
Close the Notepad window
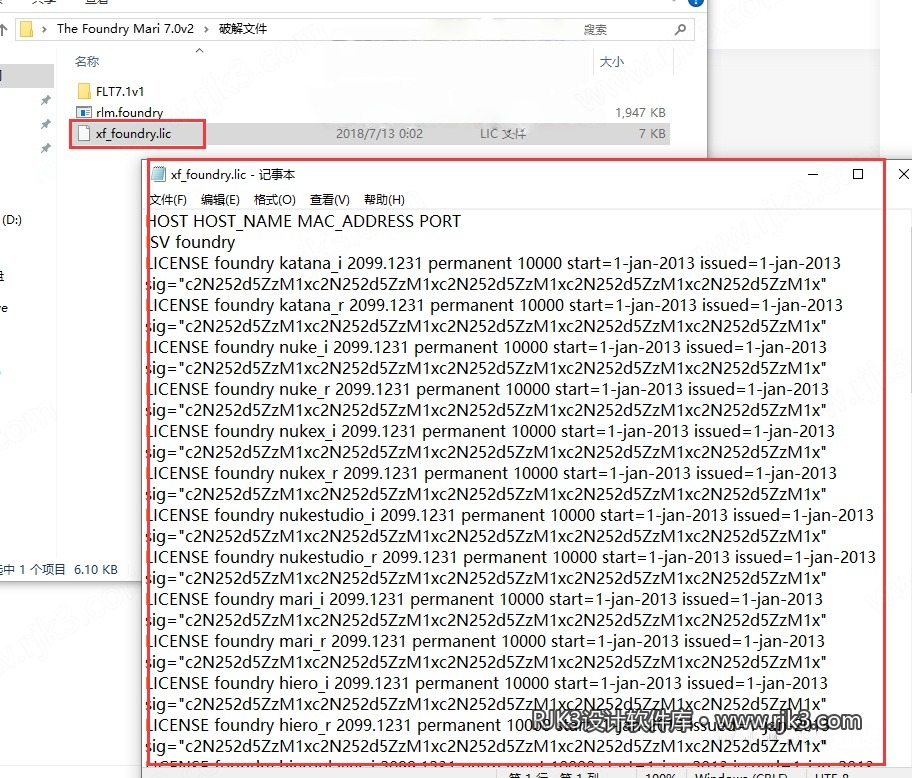coord(903,174)
